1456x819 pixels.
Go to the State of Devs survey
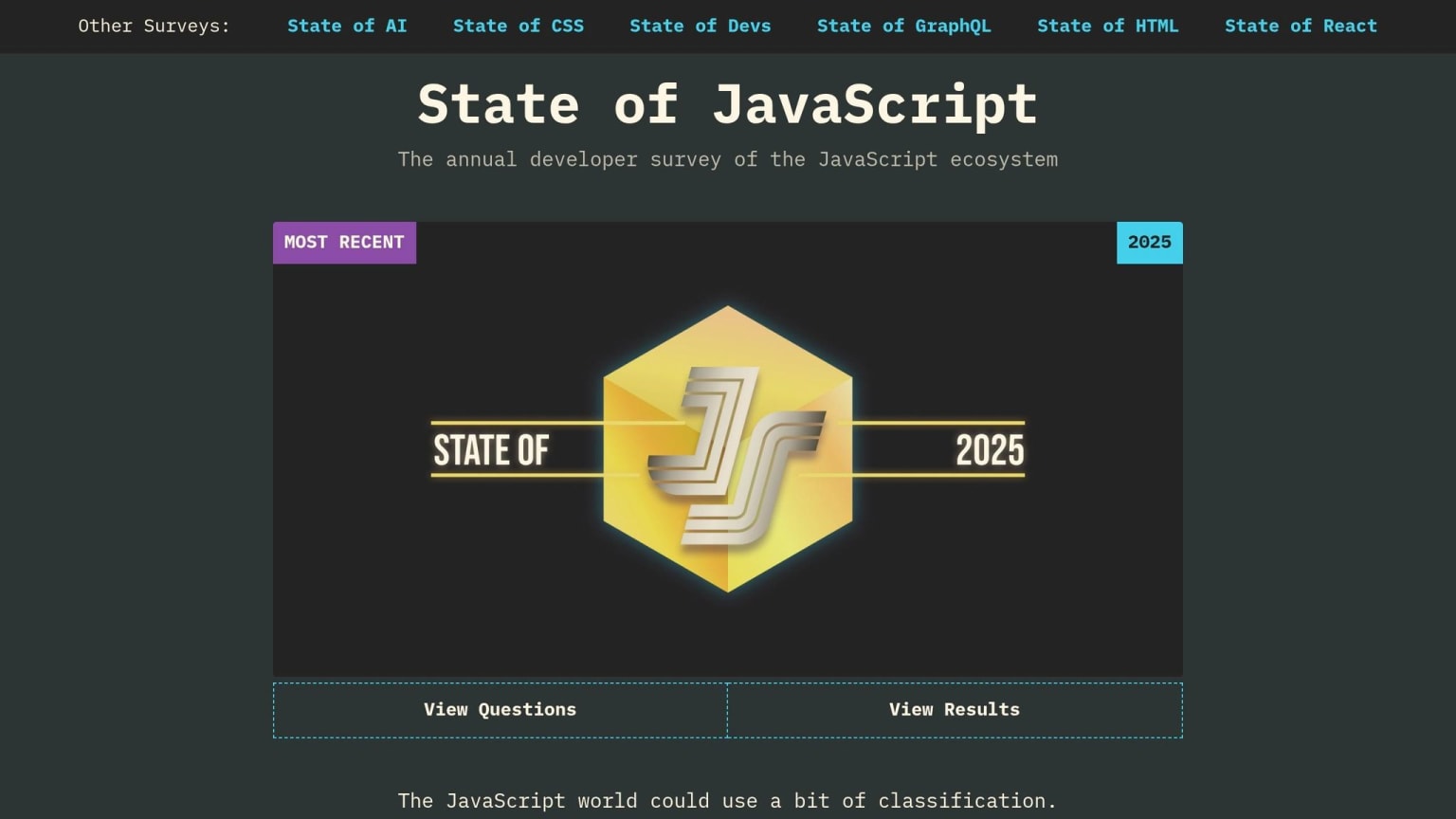point(701,26)
